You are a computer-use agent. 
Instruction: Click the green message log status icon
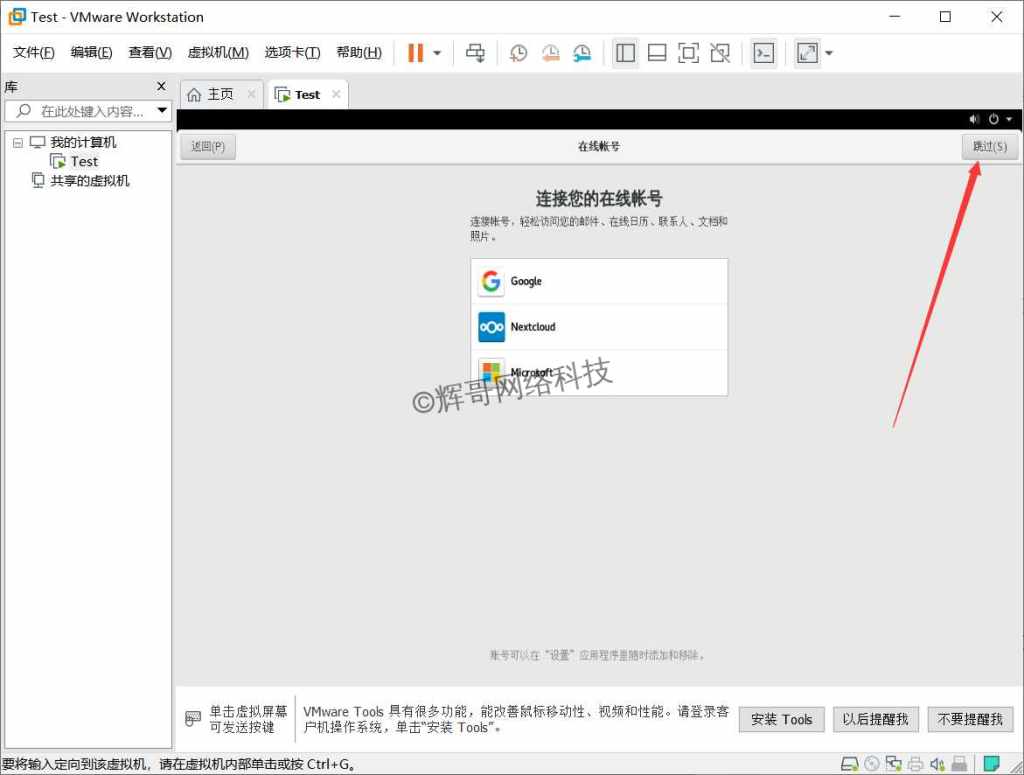tap(991, 763)
